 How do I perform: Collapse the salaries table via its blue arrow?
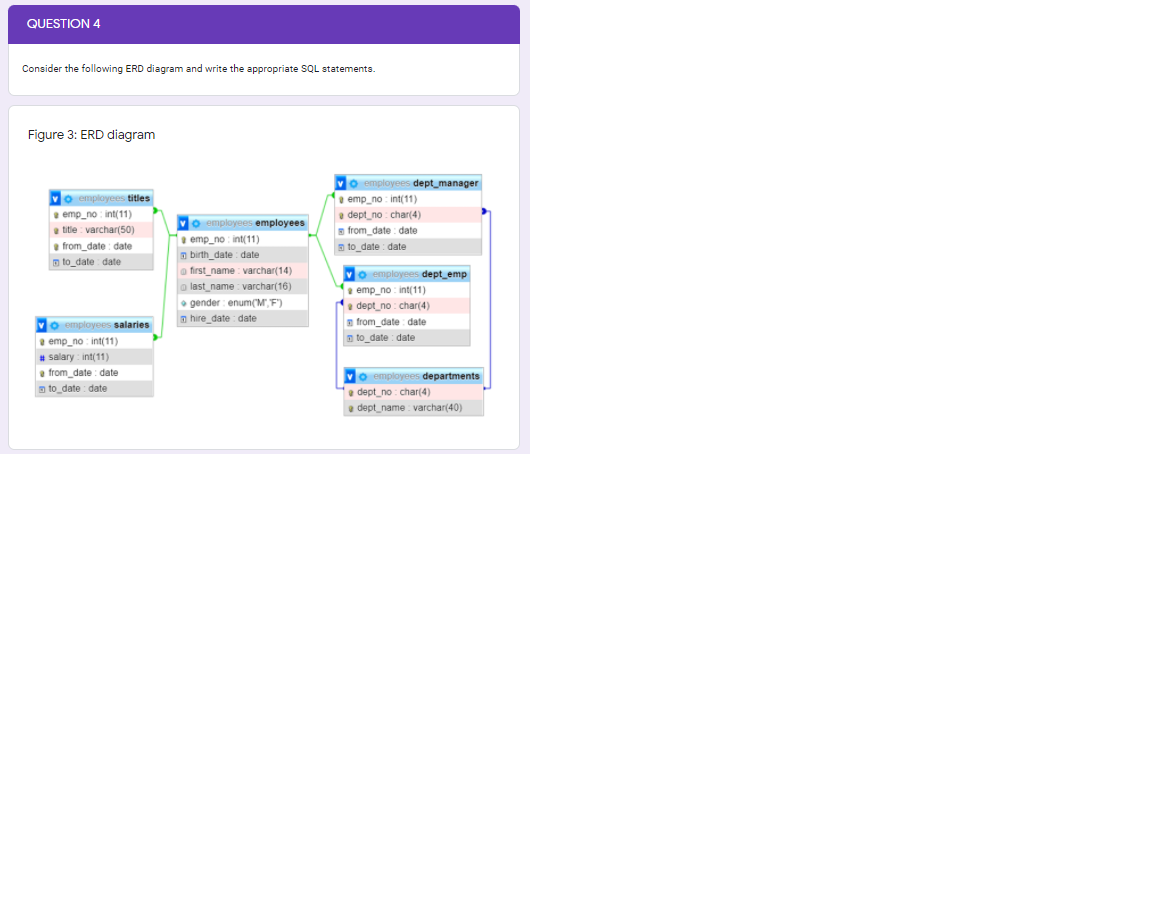pos(41,325)
